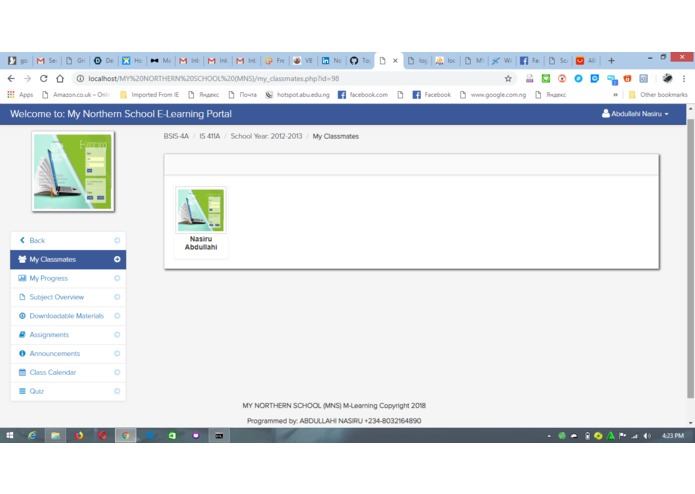Click the My Progress chart icon
The width and height of the screenshot is (695, 494).
tap(22, 278)
